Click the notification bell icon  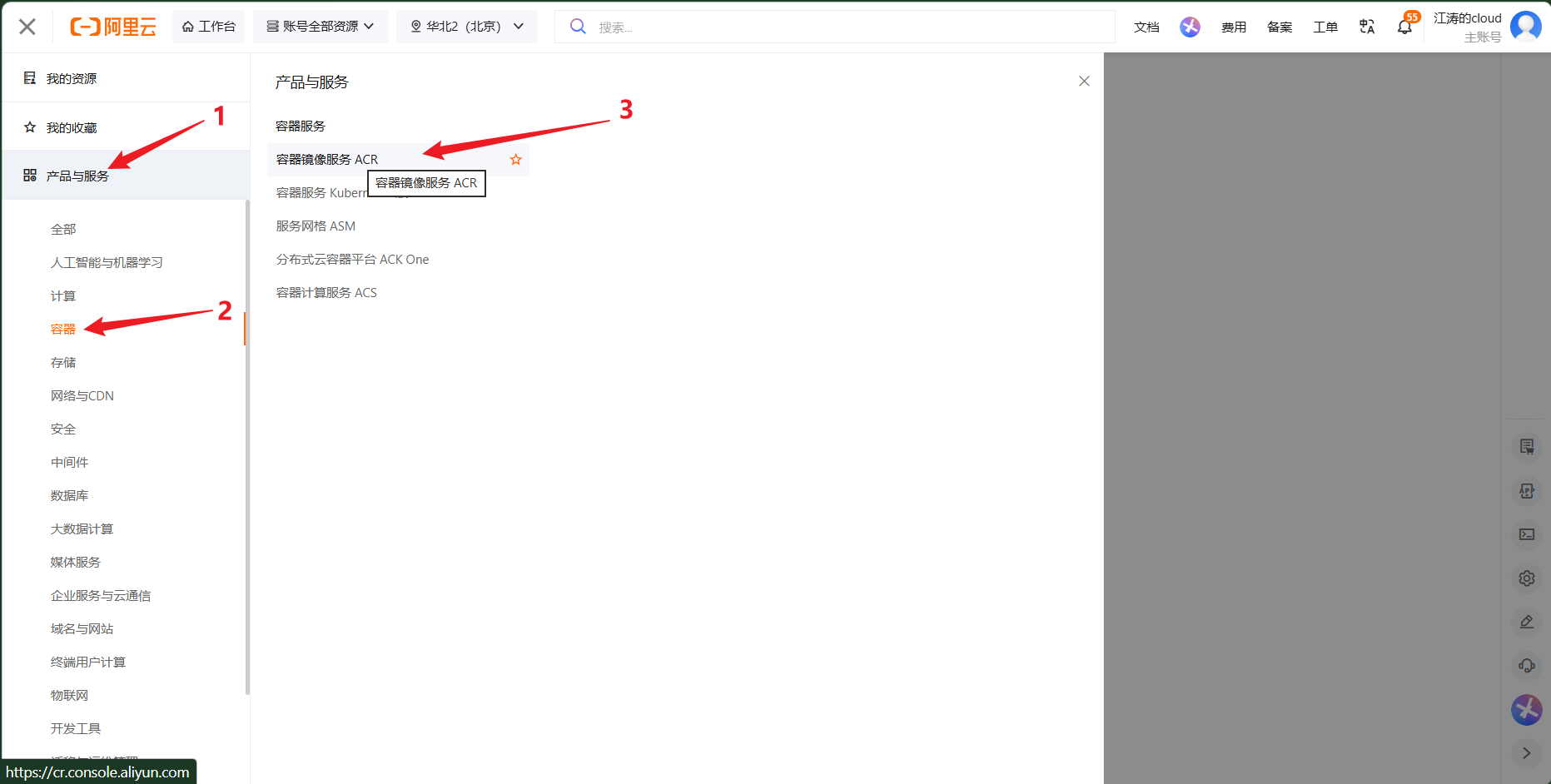coord(1404,27)
